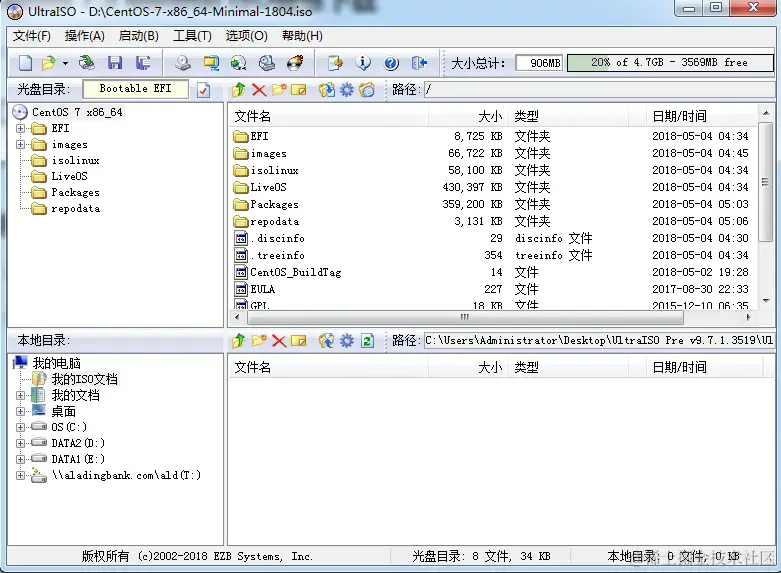Sort disc files by 文件名 column header

click(x=329, y=117)
